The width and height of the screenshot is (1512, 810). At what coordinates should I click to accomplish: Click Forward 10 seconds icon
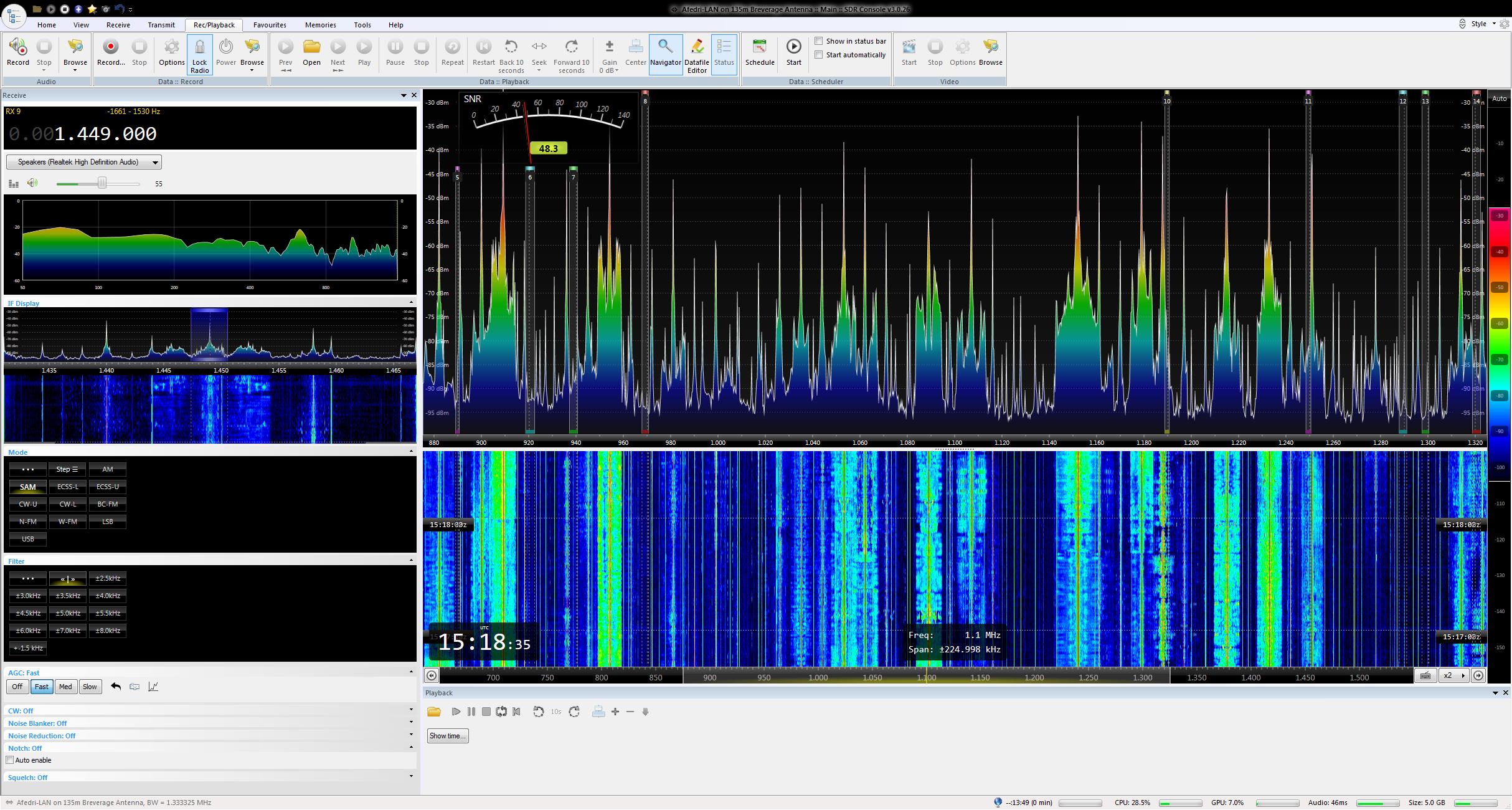point(571,47)
